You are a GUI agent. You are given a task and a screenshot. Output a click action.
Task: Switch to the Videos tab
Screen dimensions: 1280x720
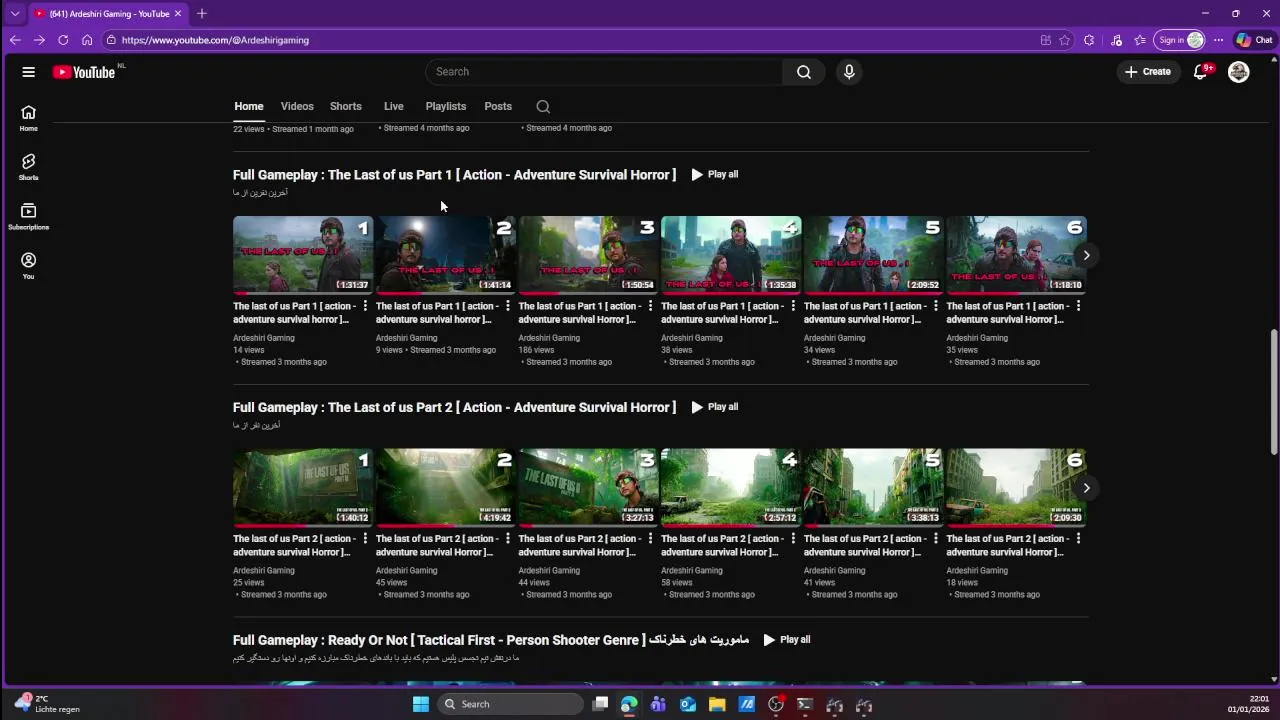point(297,106)
